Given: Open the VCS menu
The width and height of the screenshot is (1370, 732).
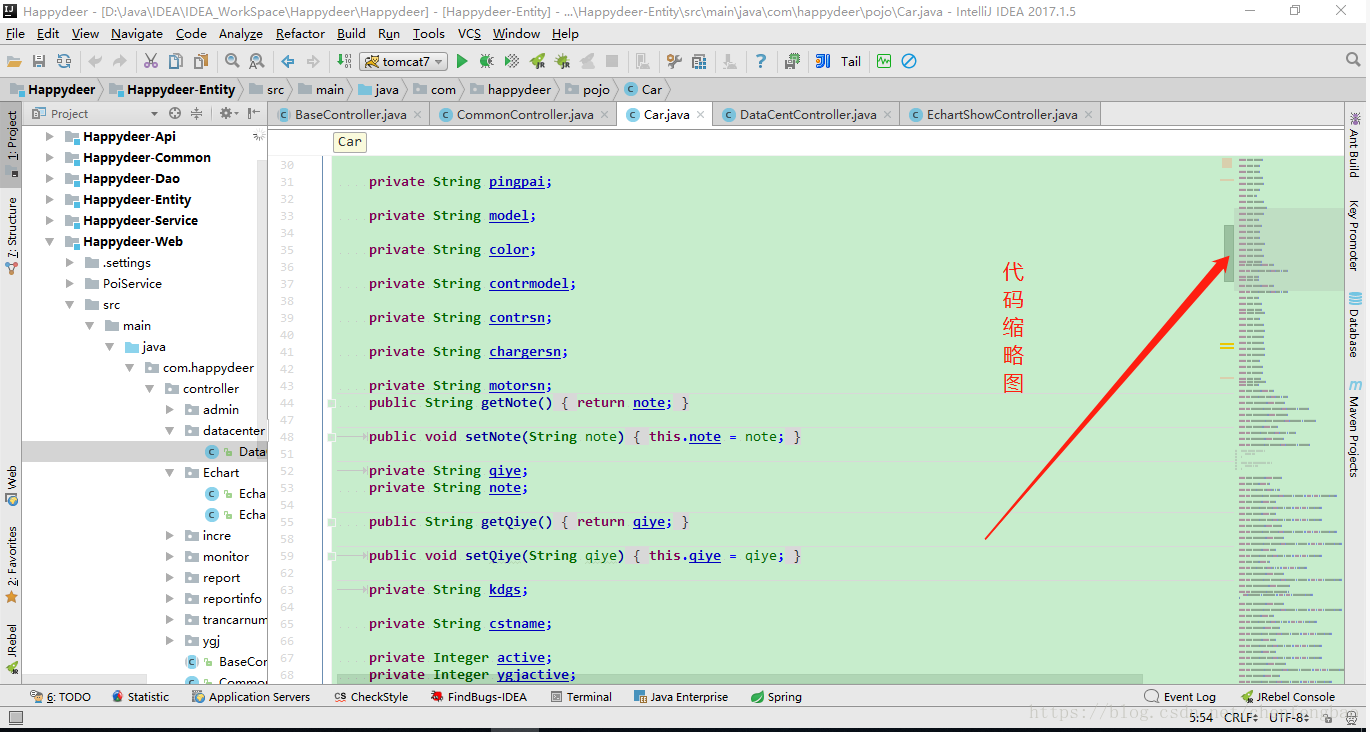Looking at the screenshot, I should [469, 33].
